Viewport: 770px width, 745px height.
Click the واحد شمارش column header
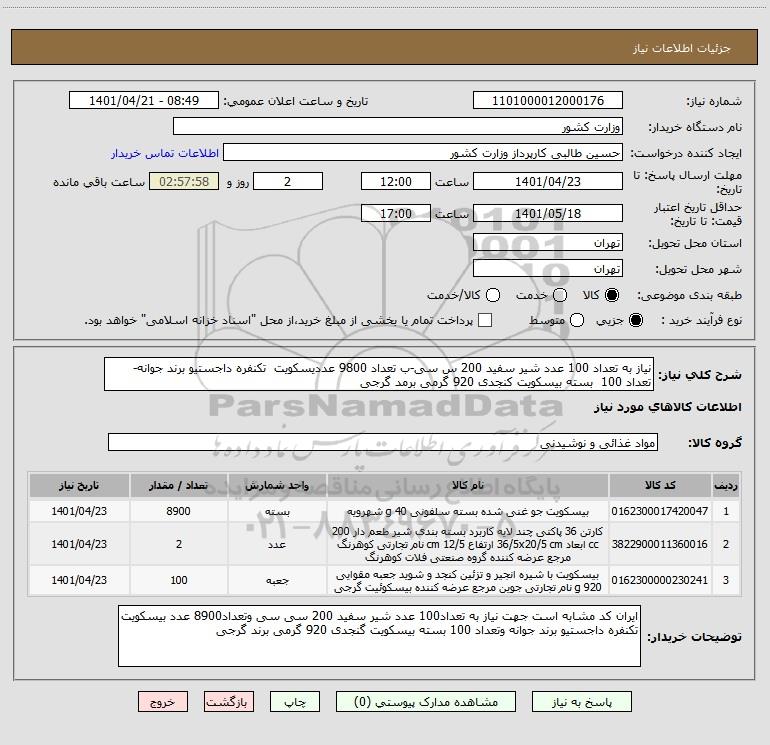(x=277, y=485)
